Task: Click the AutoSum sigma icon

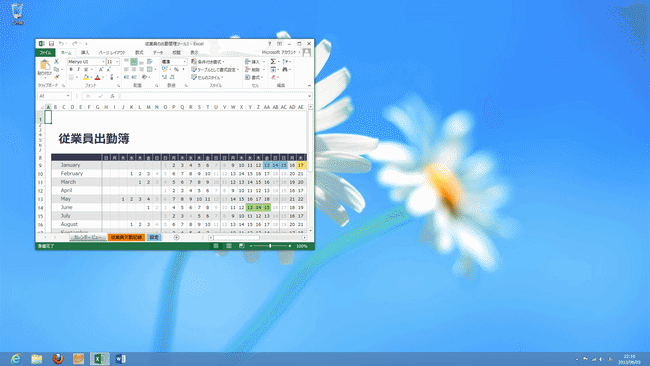Action: 273,61
